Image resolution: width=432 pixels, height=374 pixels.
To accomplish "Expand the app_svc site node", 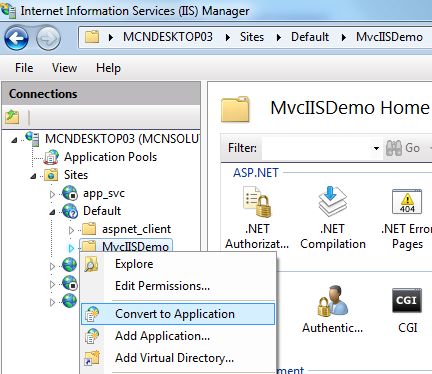I will click(52, 194).
